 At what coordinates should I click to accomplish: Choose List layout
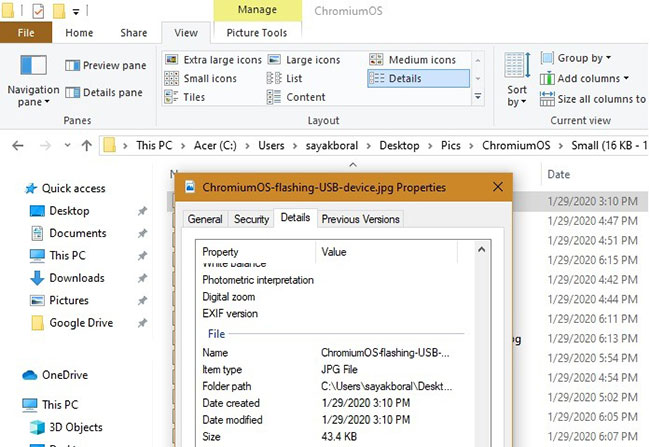tap(284, 78)
